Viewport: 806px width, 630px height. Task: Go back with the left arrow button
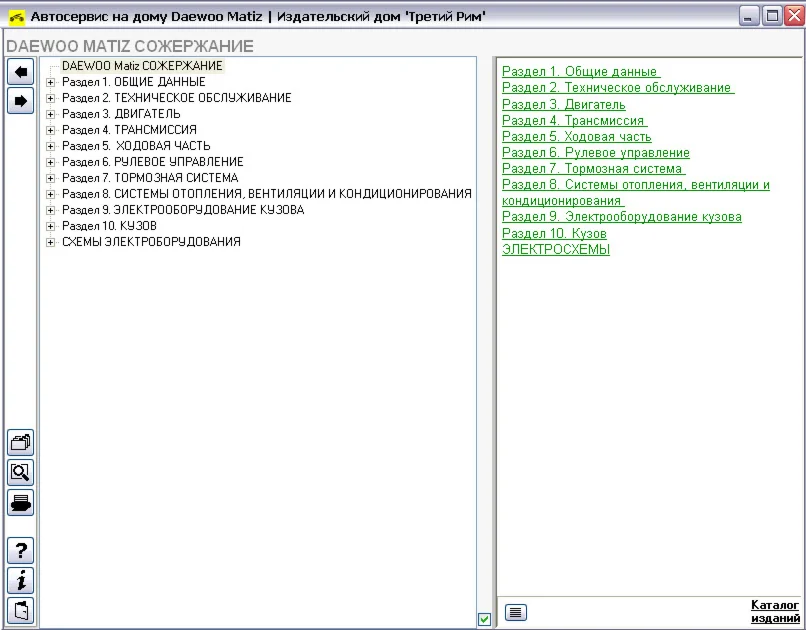21,72
